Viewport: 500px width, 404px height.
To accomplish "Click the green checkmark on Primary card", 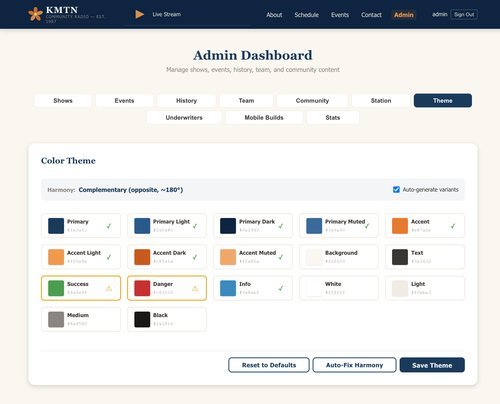I will coord(109,226).
